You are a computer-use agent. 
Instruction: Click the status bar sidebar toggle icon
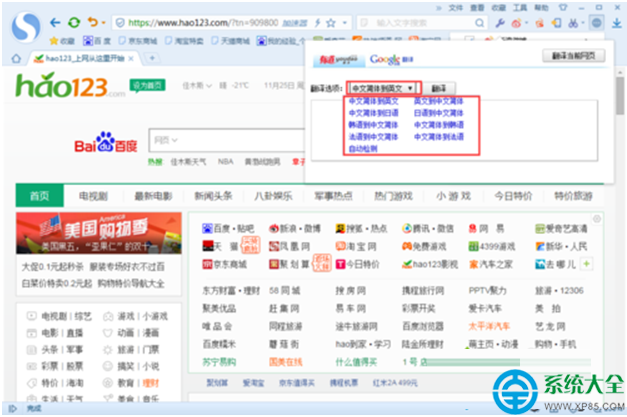[x=13, y=408]
